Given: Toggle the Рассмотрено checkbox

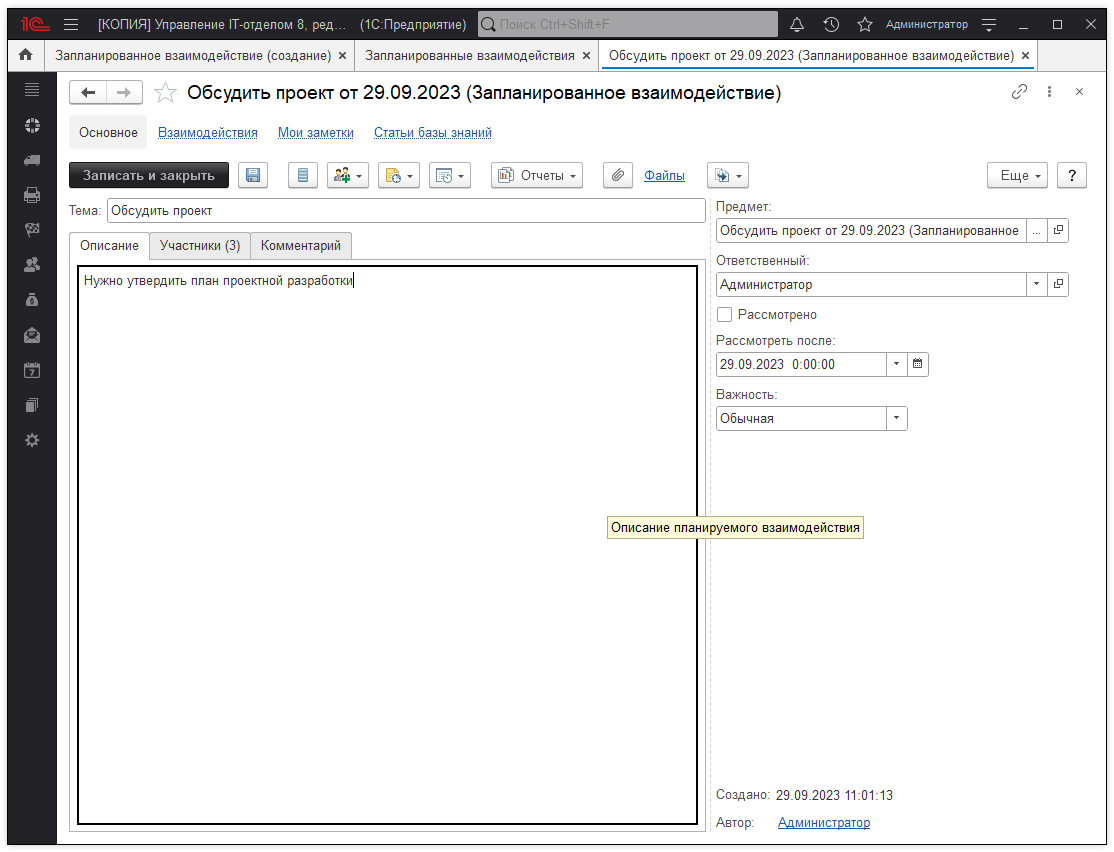Looking at the screenshot, I should 725,315.
